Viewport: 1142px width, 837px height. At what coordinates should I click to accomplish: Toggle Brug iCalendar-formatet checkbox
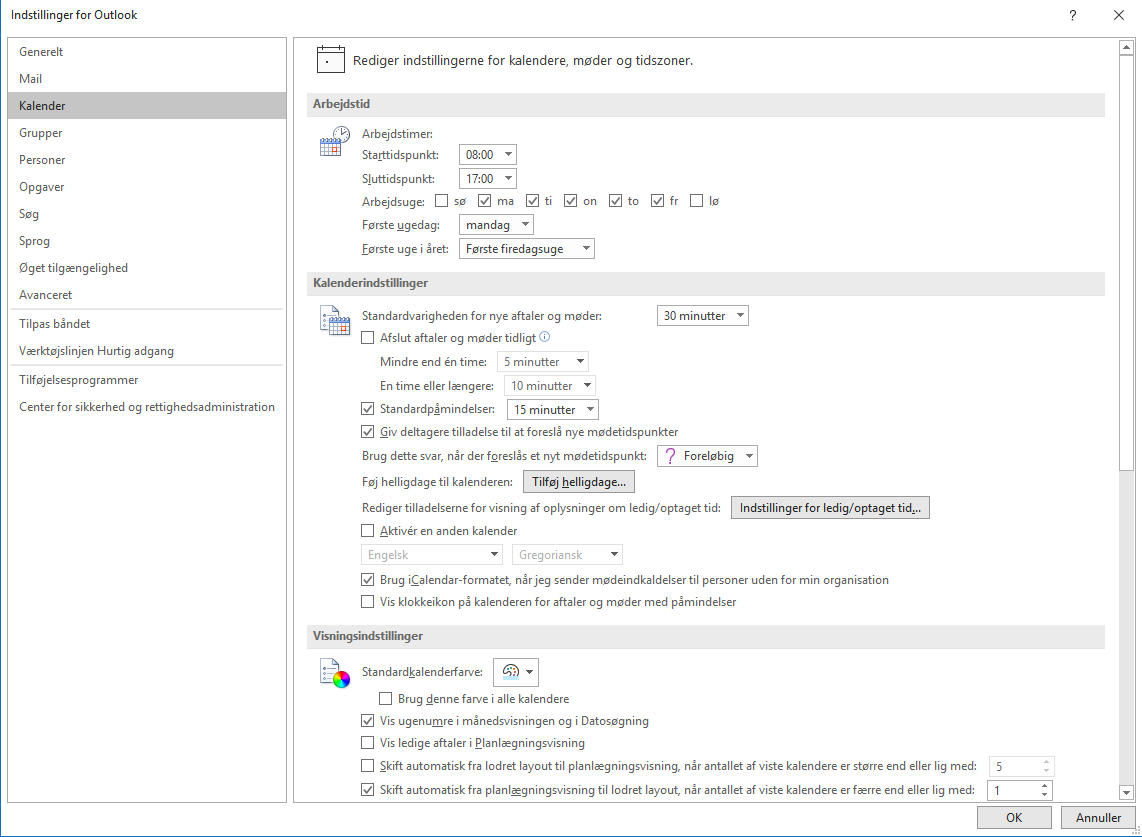(368, 580)
